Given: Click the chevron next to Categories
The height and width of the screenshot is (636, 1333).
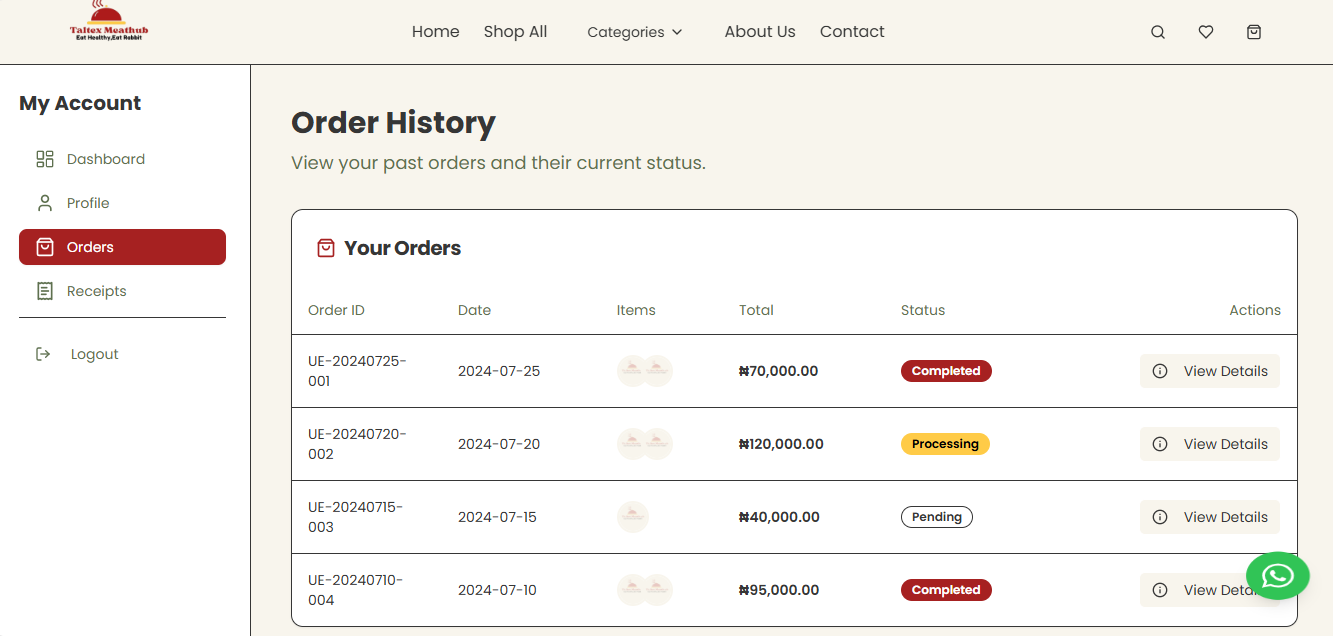Looking at the screenshot, I should (x=677, y=32).
